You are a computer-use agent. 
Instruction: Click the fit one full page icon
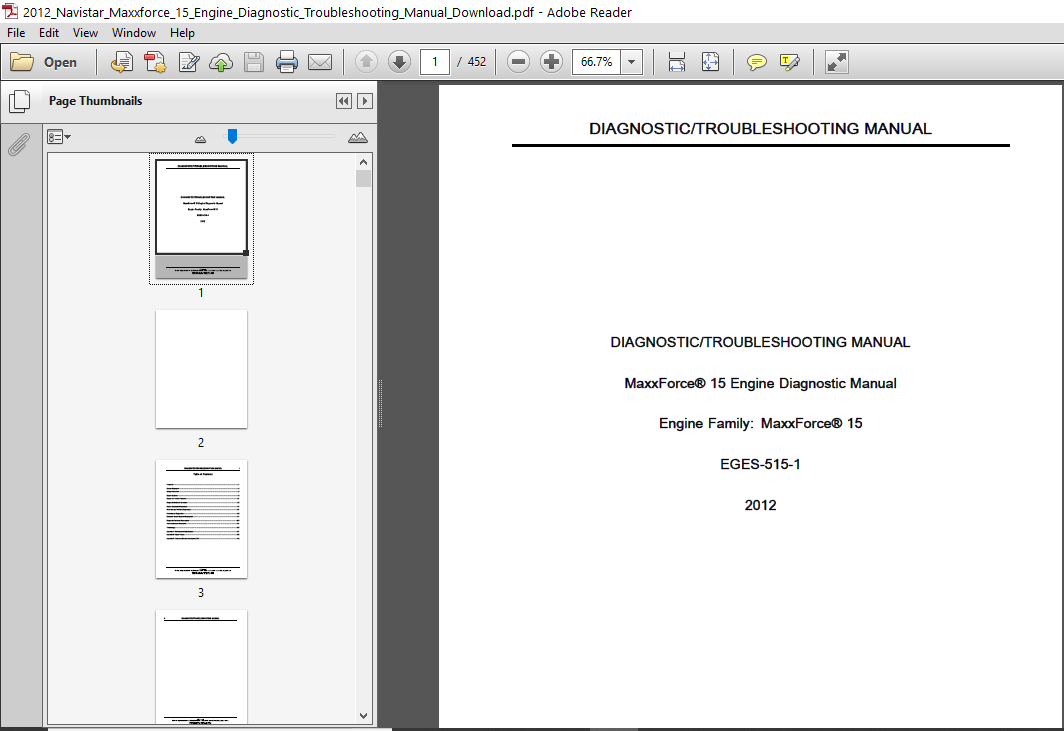pyautogui.click(x=710, y=62)
